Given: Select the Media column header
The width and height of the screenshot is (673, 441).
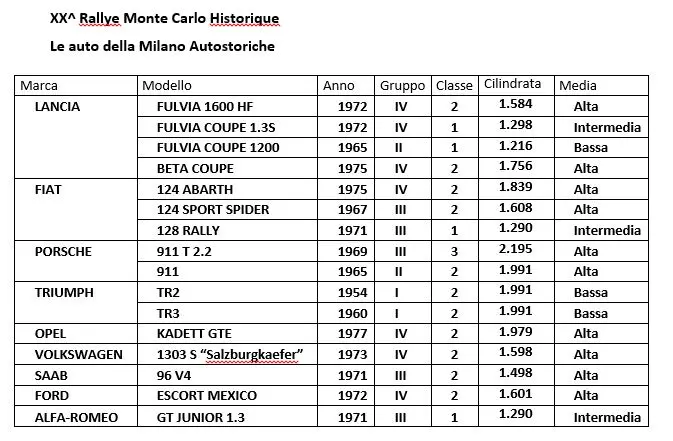Looking at the screenshot, I should point(578,86).
